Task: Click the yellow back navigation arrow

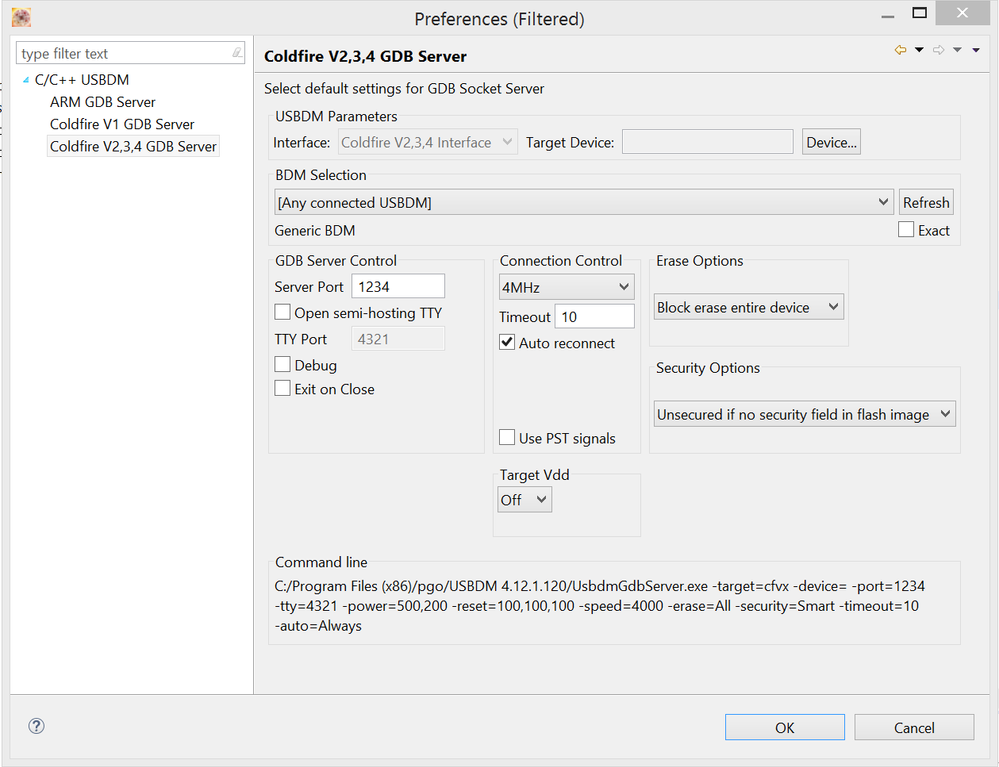Action: [x=900, y=50]
